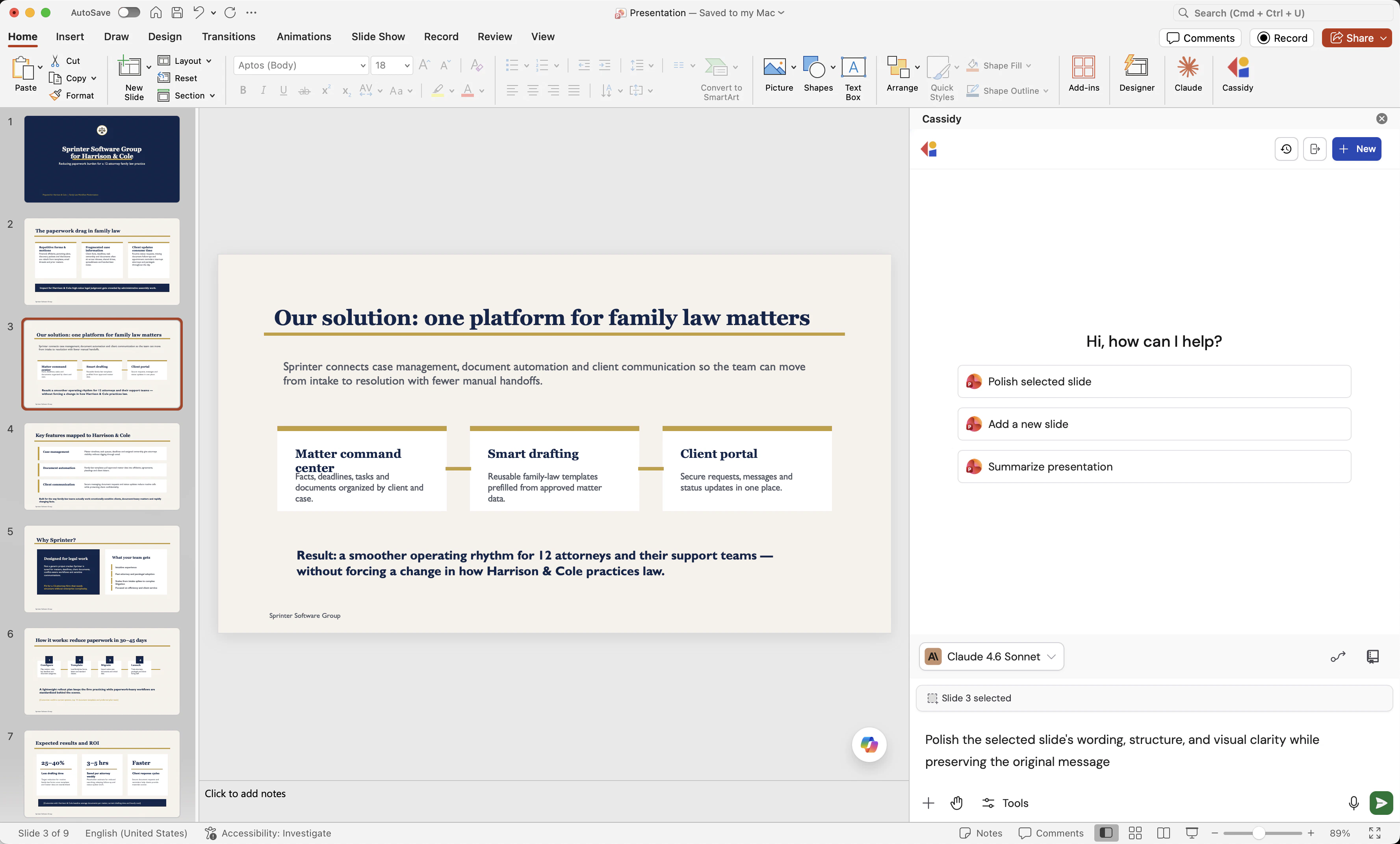Viewport: 1400px width, 844px height.
Task: Expand the Shape Fill dropdown
Action: [1029, 65]
